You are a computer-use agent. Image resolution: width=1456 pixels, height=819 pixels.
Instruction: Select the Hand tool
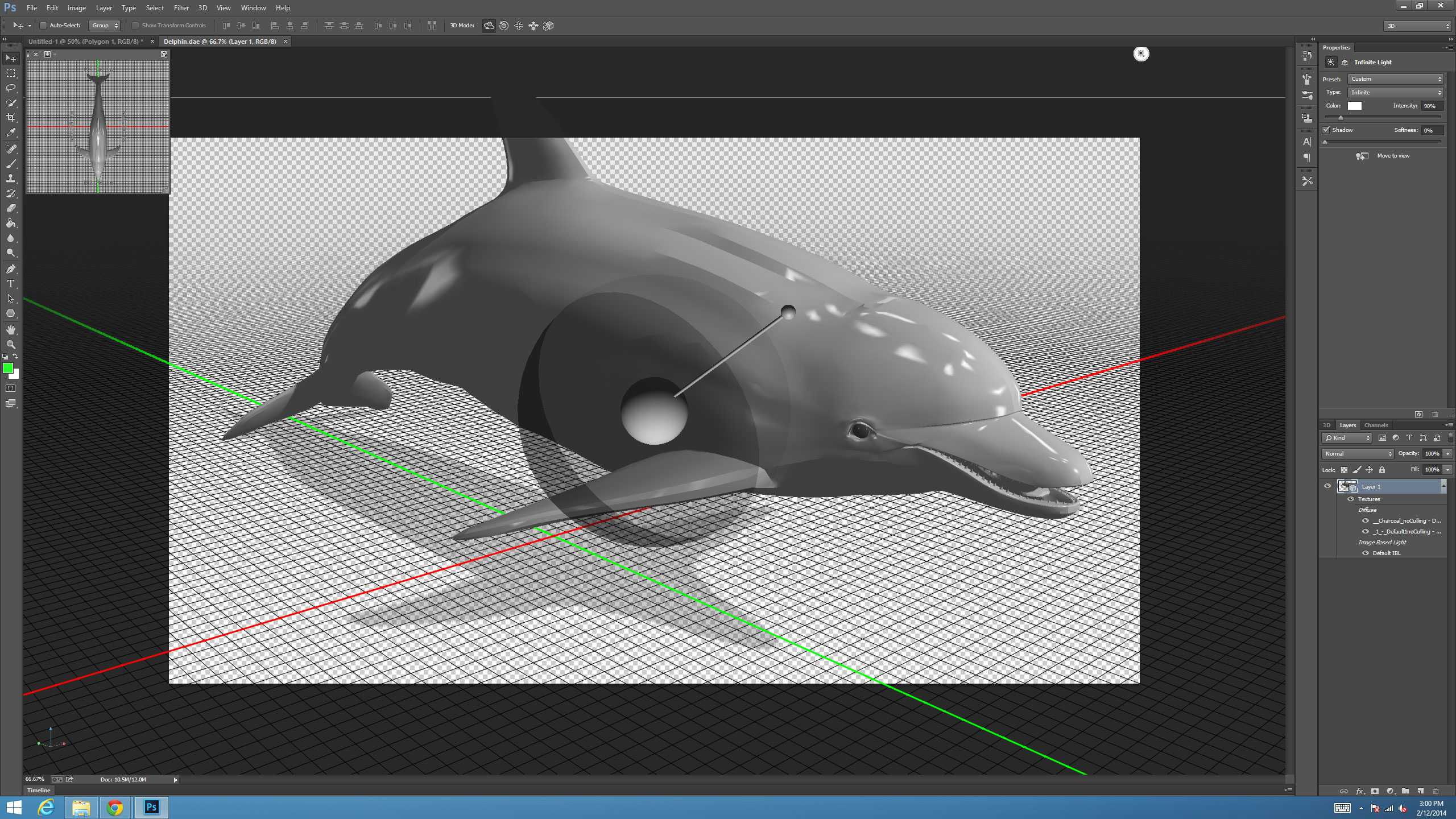pyautogui.click(x=11, y=328)
